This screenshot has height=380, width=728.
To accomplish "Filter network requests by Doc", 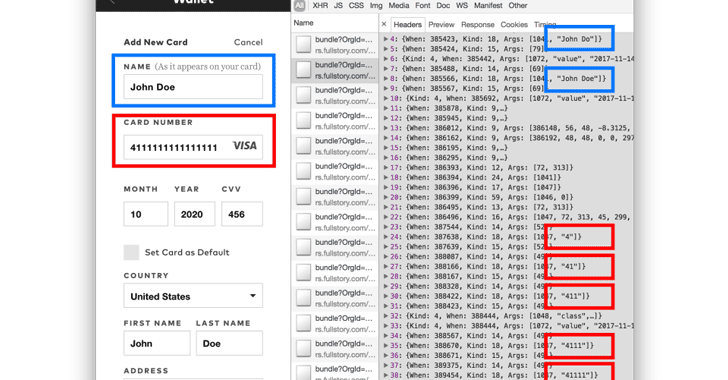I will 443,6.
